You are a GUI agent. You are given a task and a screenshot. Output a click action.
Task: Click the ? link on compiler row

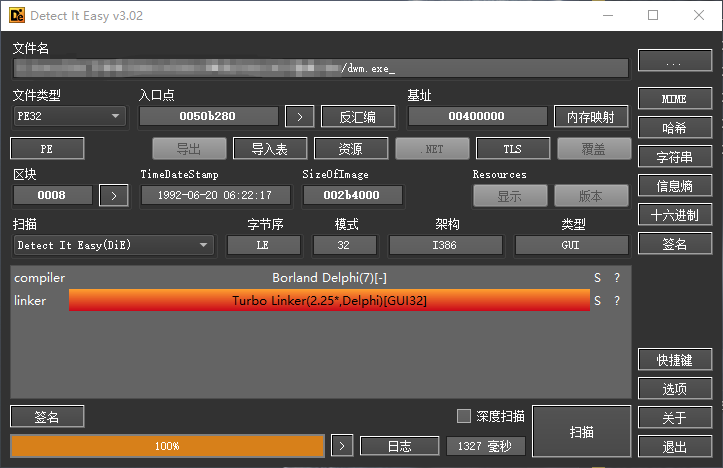[x=617, y=278]
